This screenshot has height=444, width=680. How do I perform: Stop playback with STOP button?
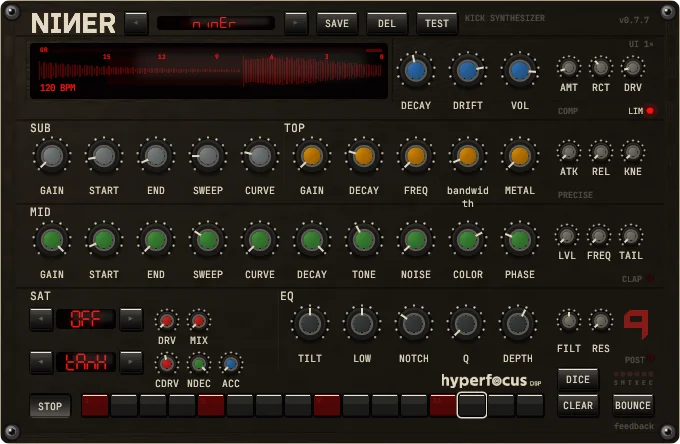(50, 406)
